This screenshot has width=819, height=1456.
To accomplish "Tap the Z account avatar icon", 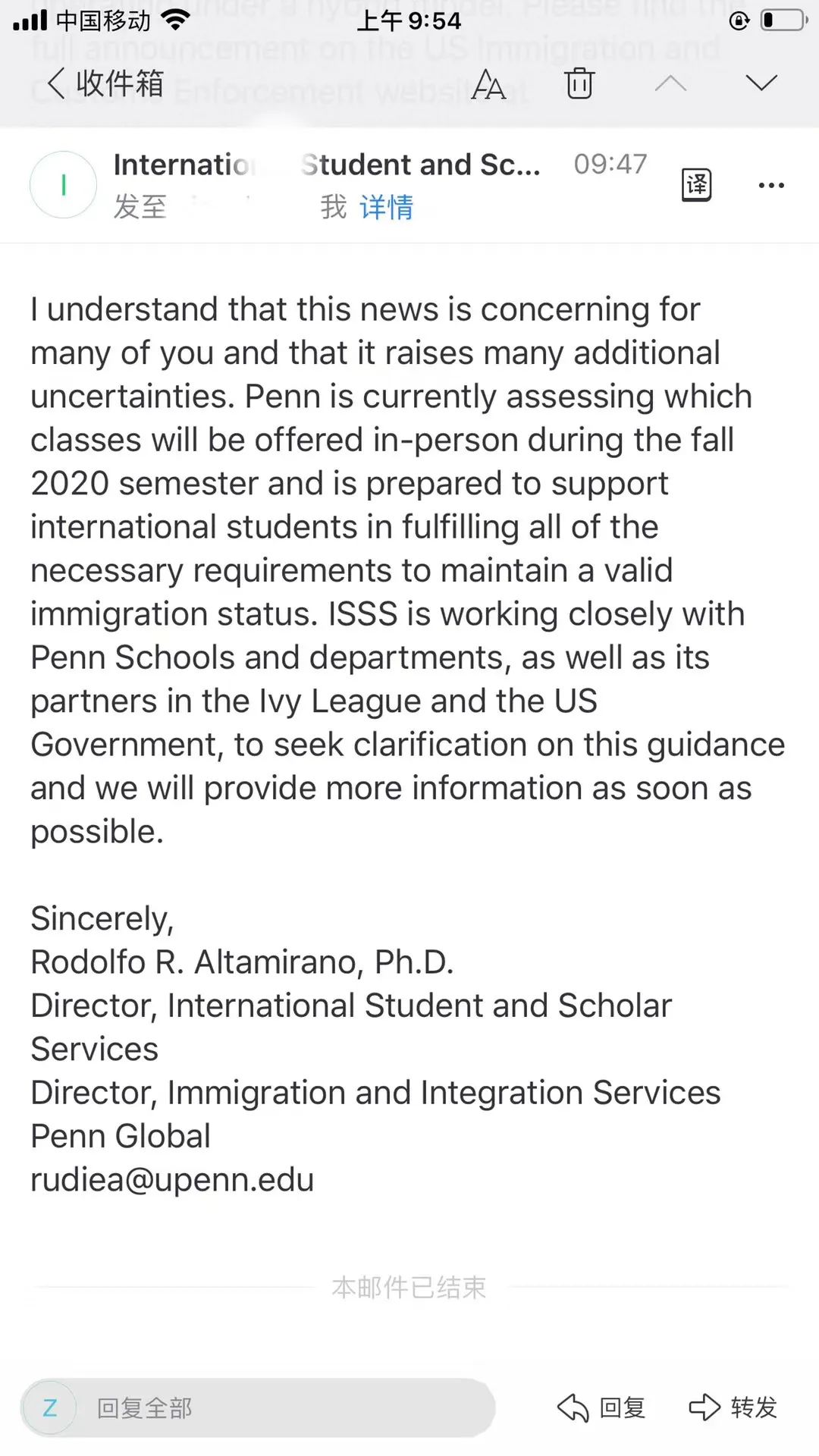I will 50,1407.
